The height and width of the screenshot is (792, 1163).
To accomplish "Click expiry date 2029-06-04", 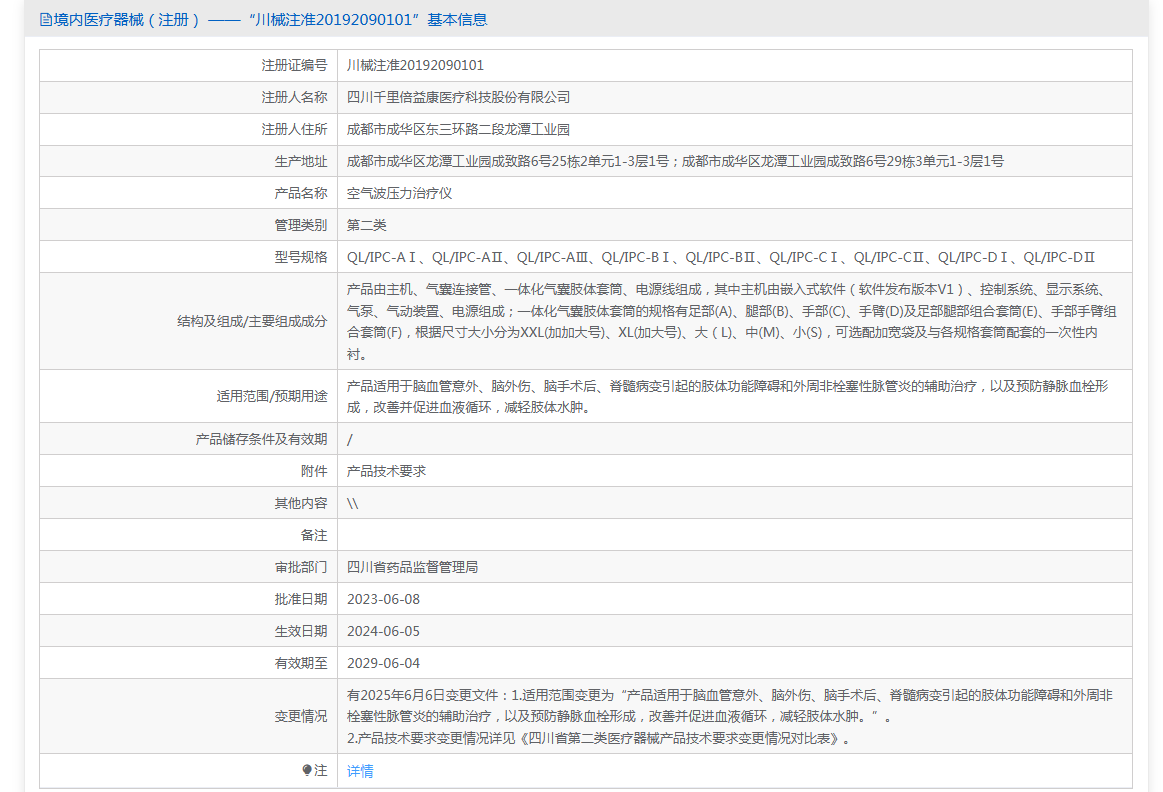I will pos(383,663).
